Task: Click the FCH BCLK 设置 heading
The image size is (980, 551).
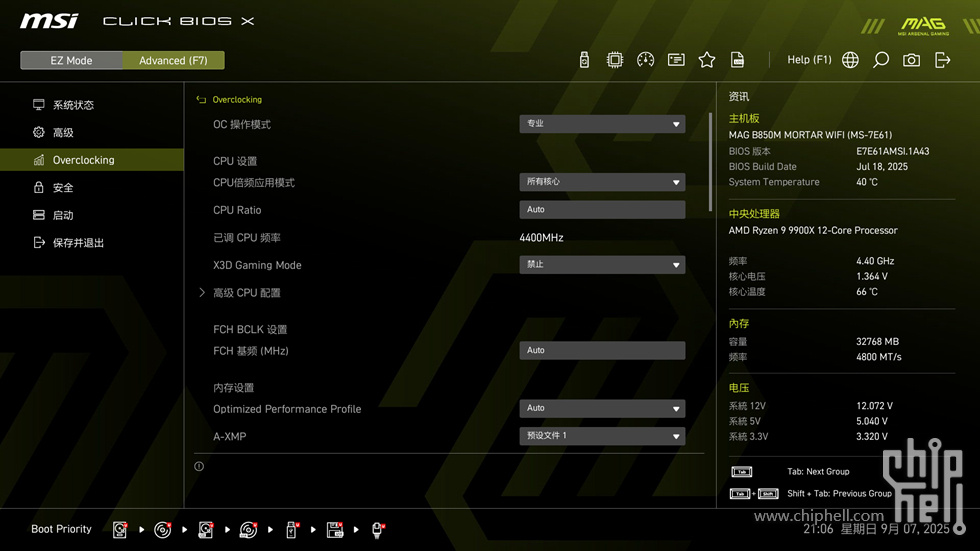Action: 250,329
